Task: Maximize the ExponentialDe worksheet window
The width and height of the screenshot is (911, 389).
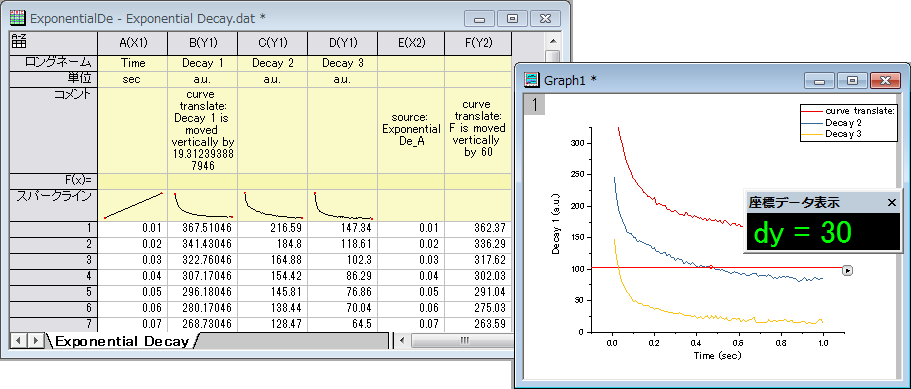Action: pyautogui.click(x=512, y=19)
